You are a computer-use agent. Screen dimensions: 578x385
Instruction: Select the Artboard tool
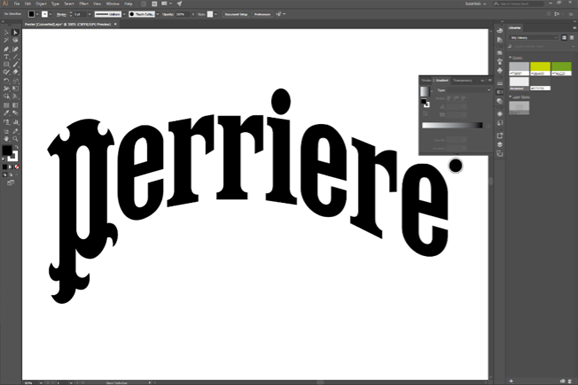coord(6,131)
